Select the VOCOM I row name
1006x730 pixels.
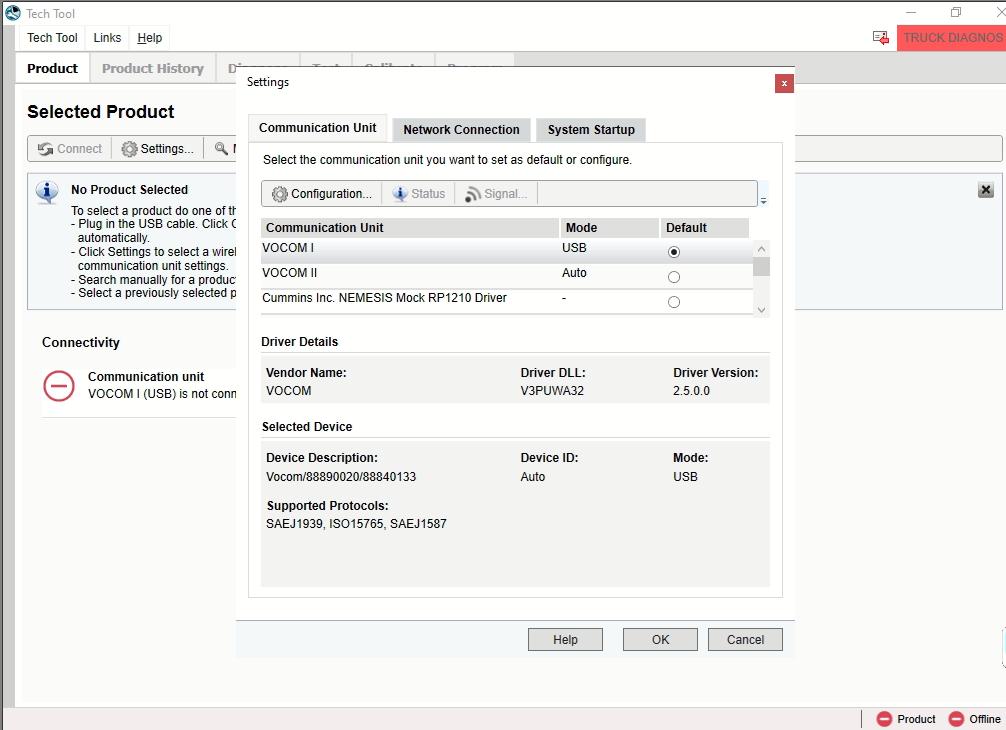point(288,248)
